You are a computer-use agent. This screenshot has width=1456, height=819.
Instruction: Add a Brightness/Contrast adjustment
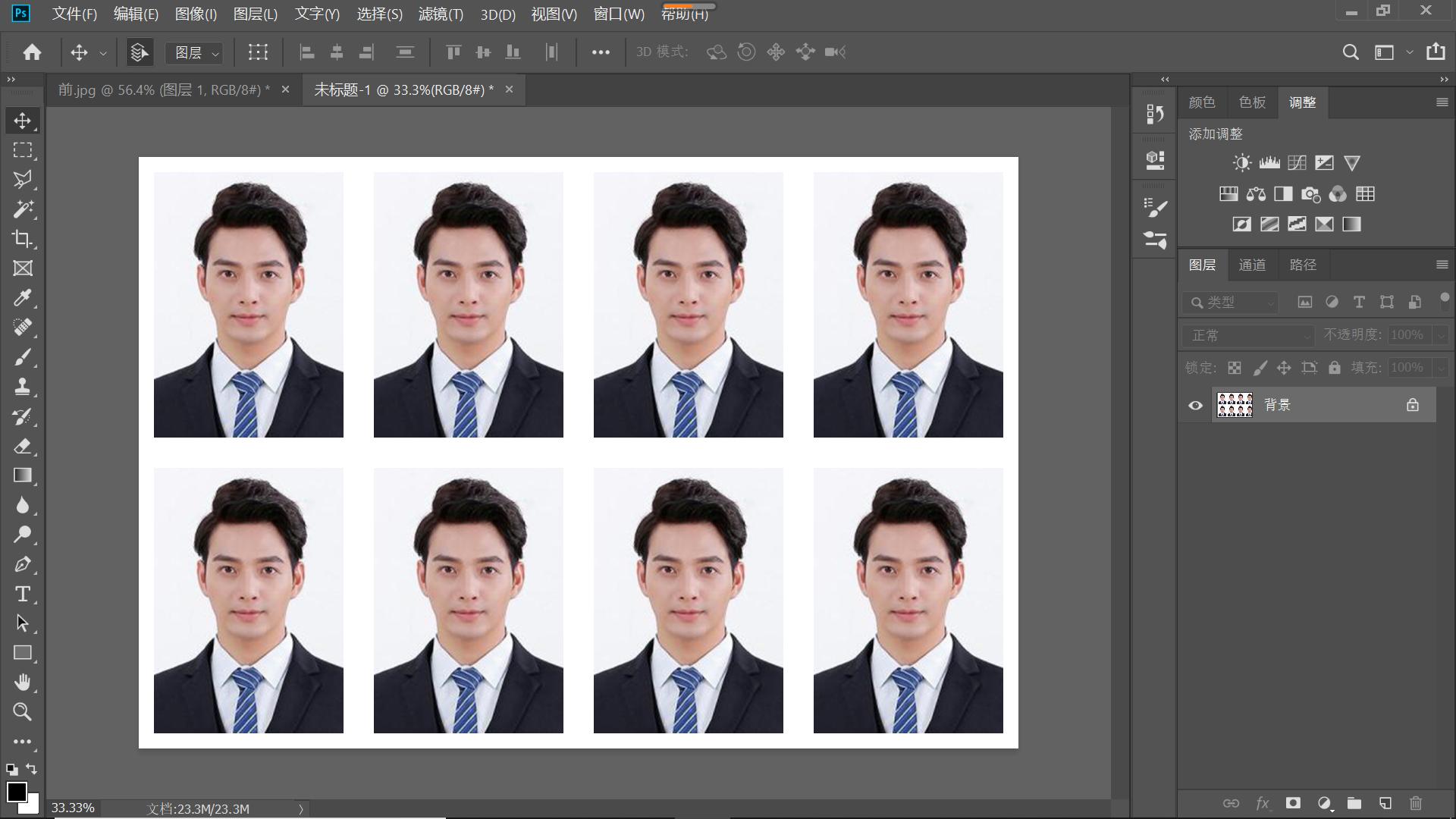(1241, 163)
